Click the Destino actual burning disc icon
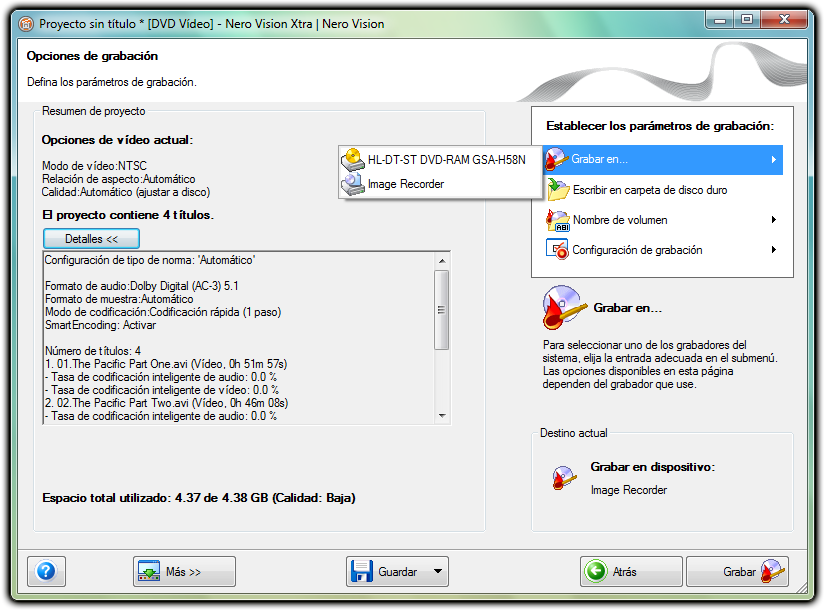Screen dimensions: 825x610 (x=564, y=478)
